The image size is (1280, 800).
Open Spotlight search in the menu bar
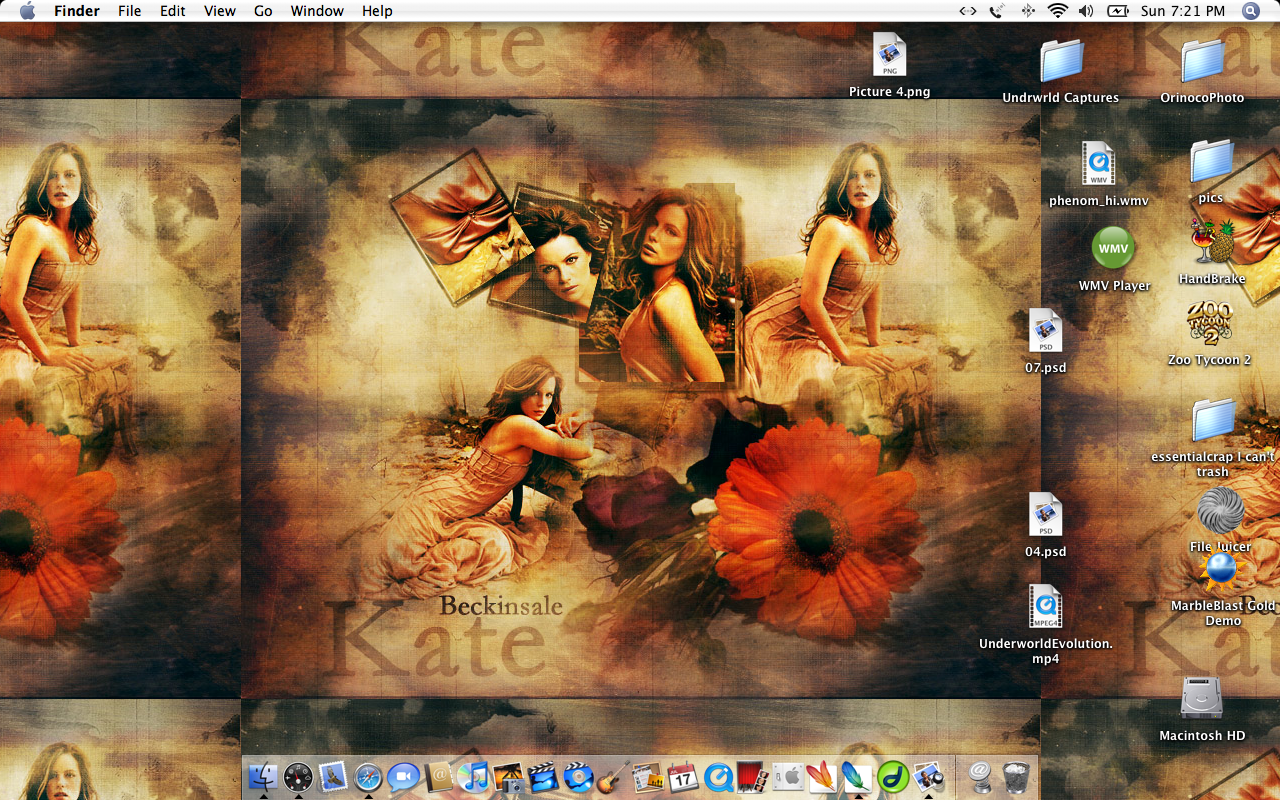tap(1251, 11)
